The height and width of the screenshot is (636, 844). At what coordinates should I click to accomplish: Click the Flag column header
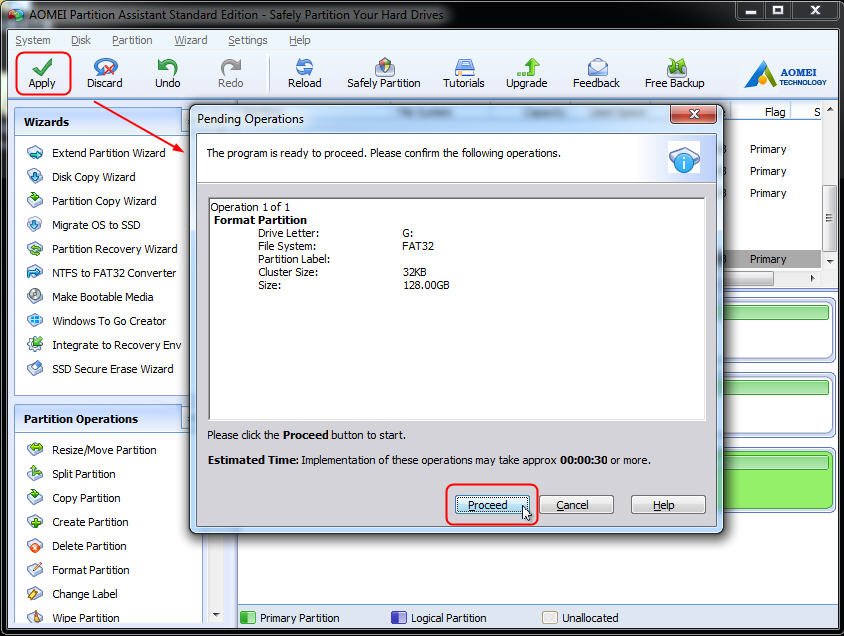(775, 112)
